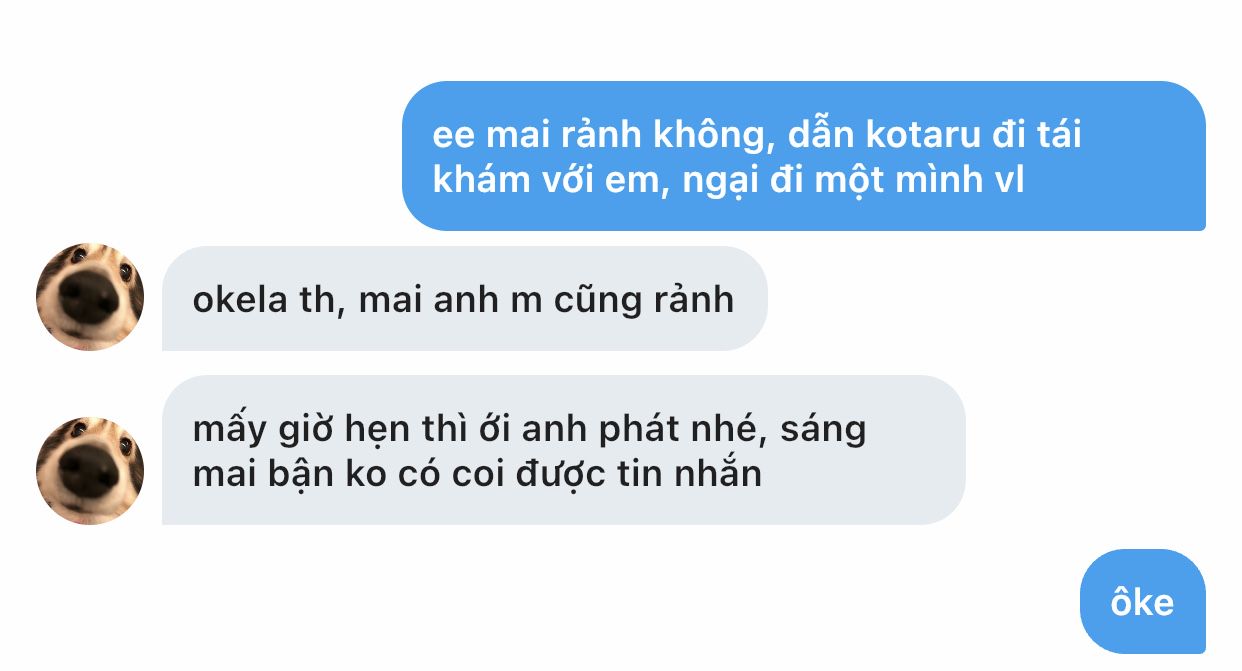Click the dog avatar beside the mấy giờ message

click(x=90, y=471)
